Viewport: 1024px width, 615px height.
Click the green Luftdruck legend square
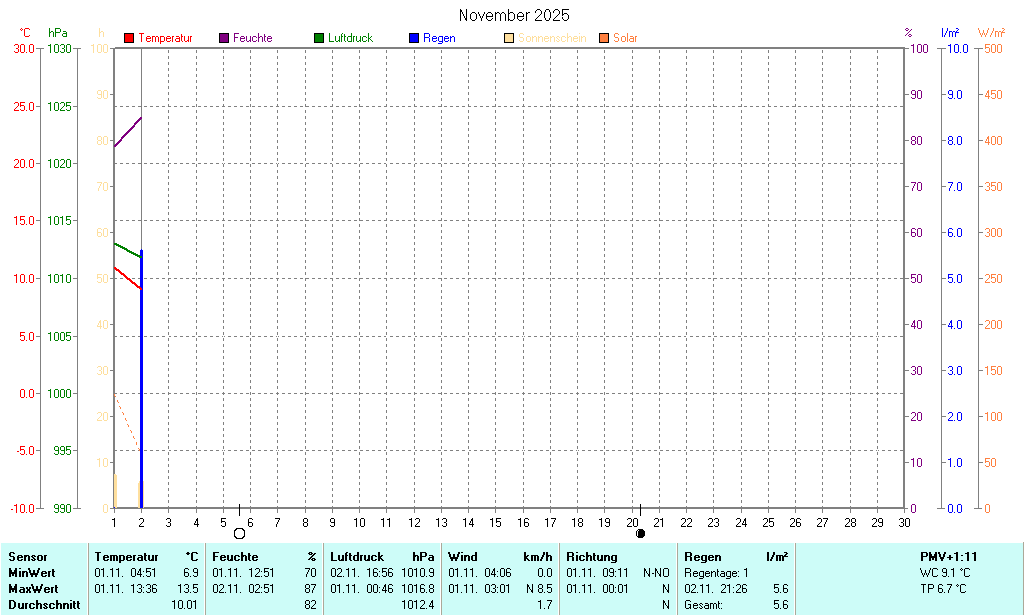pos(319,38)
